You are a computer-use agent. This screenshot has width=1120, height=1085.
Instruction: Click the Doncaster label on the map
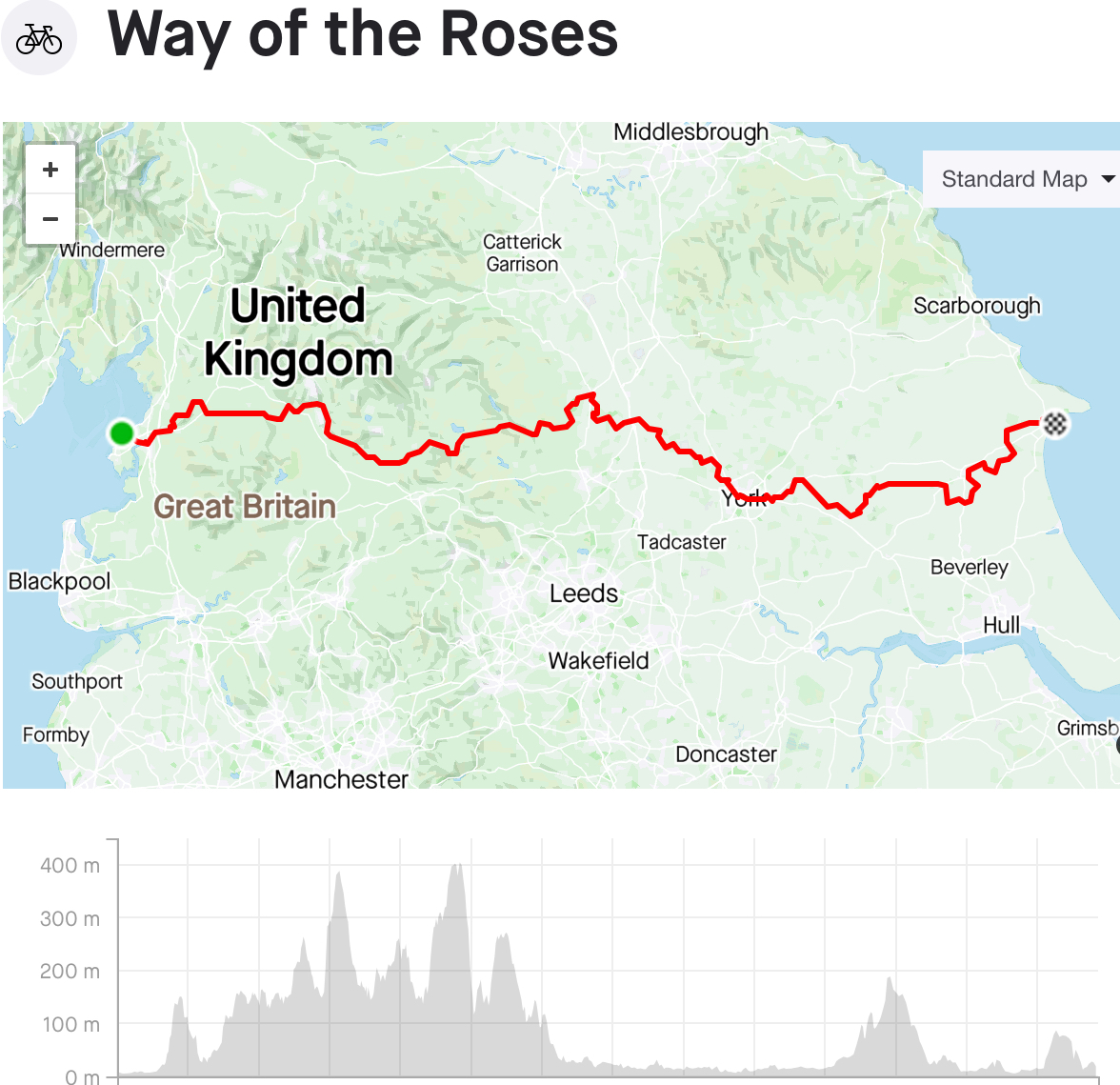[726, 754]
